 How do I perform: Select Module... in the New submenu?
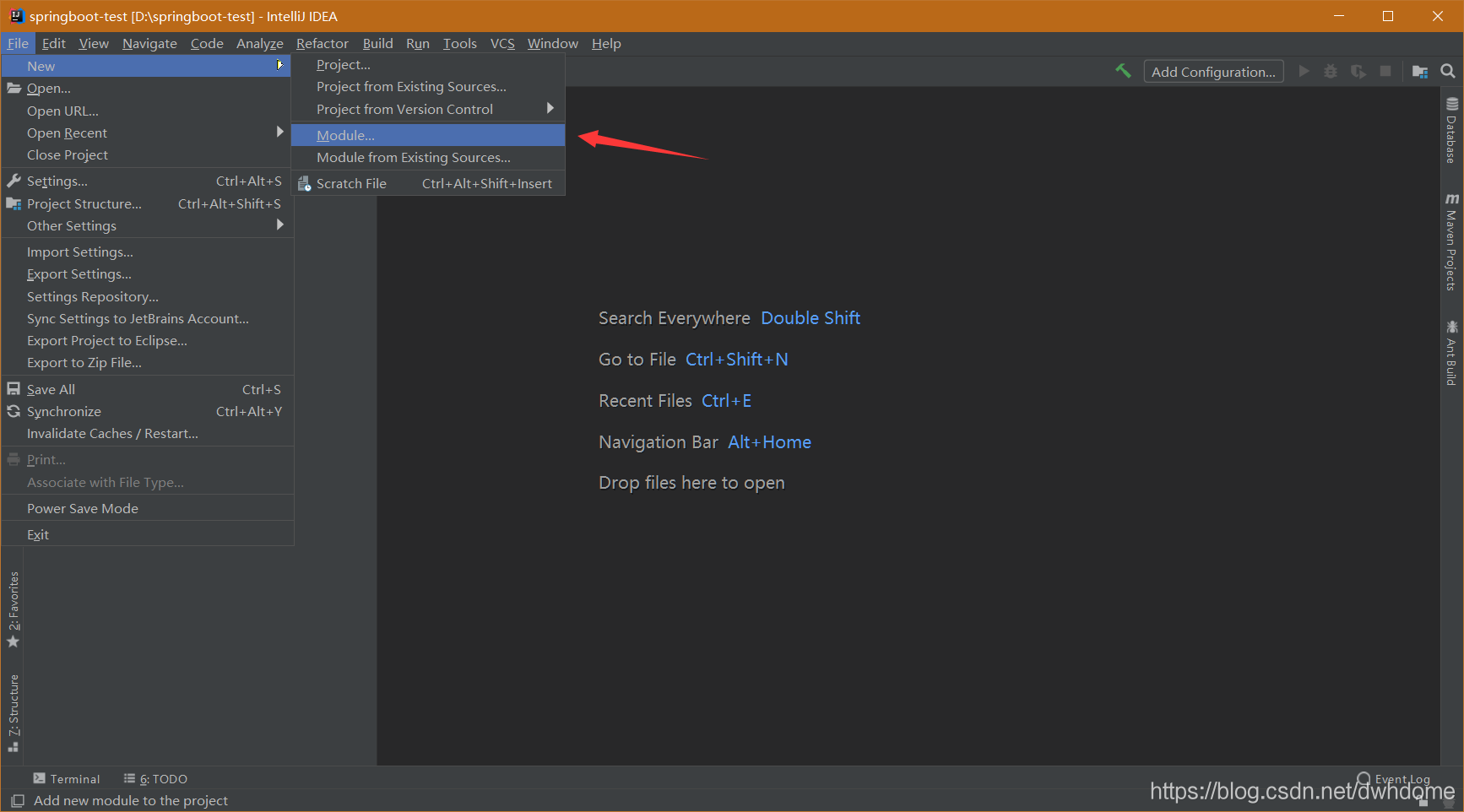click(428, 135)
